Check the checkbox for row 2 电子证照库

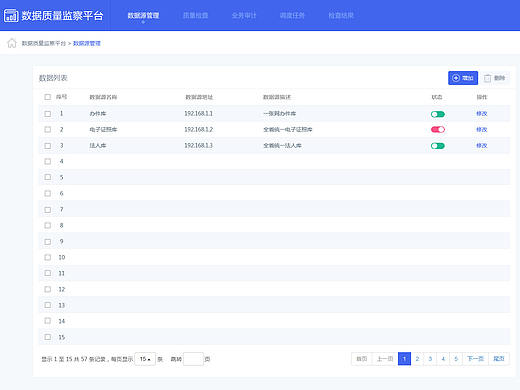coord(48,129)
